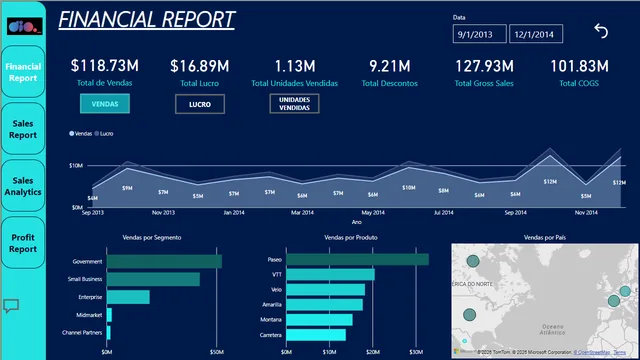This screenshot has width=640, height=360.
Task: Navigate to the Profit Report page
Action: (x=23, y=243)
